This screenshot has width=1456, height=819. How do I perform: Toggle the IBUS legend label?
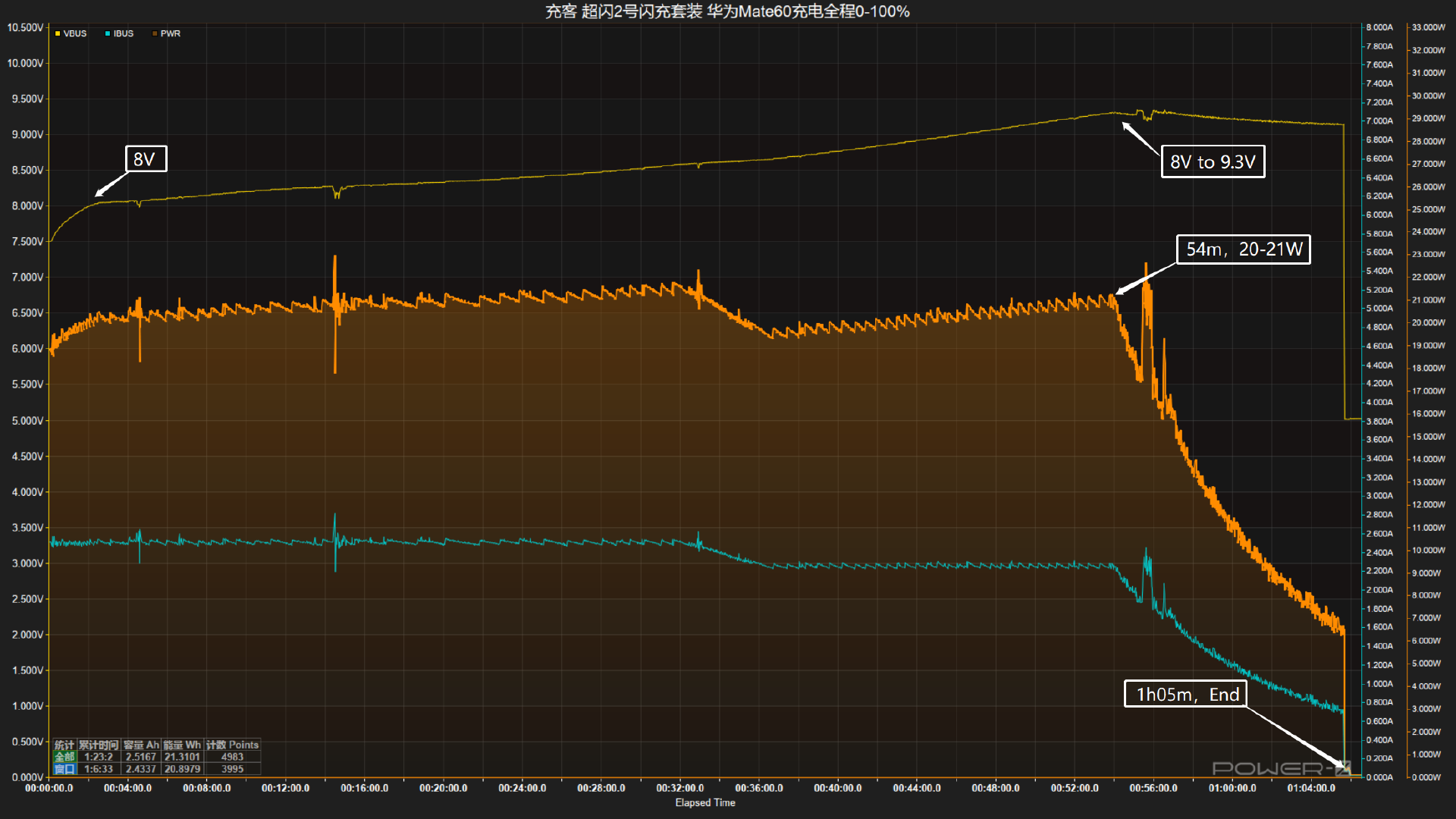(124, 33)
